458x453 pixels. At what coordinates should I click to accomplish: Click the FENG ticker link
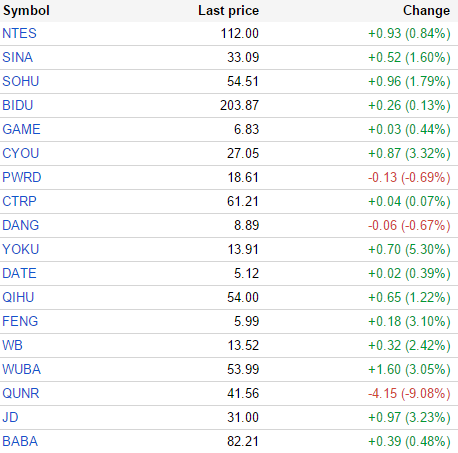coord(20,321)
